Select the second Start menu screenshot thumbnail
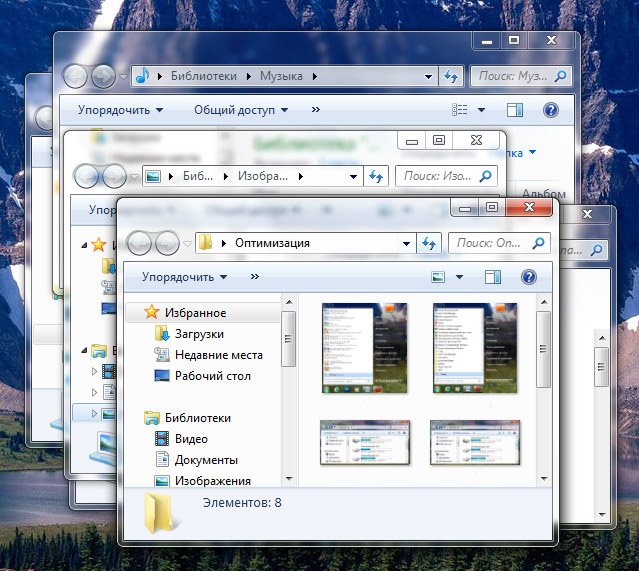639x571 pixels. [475, 348]
